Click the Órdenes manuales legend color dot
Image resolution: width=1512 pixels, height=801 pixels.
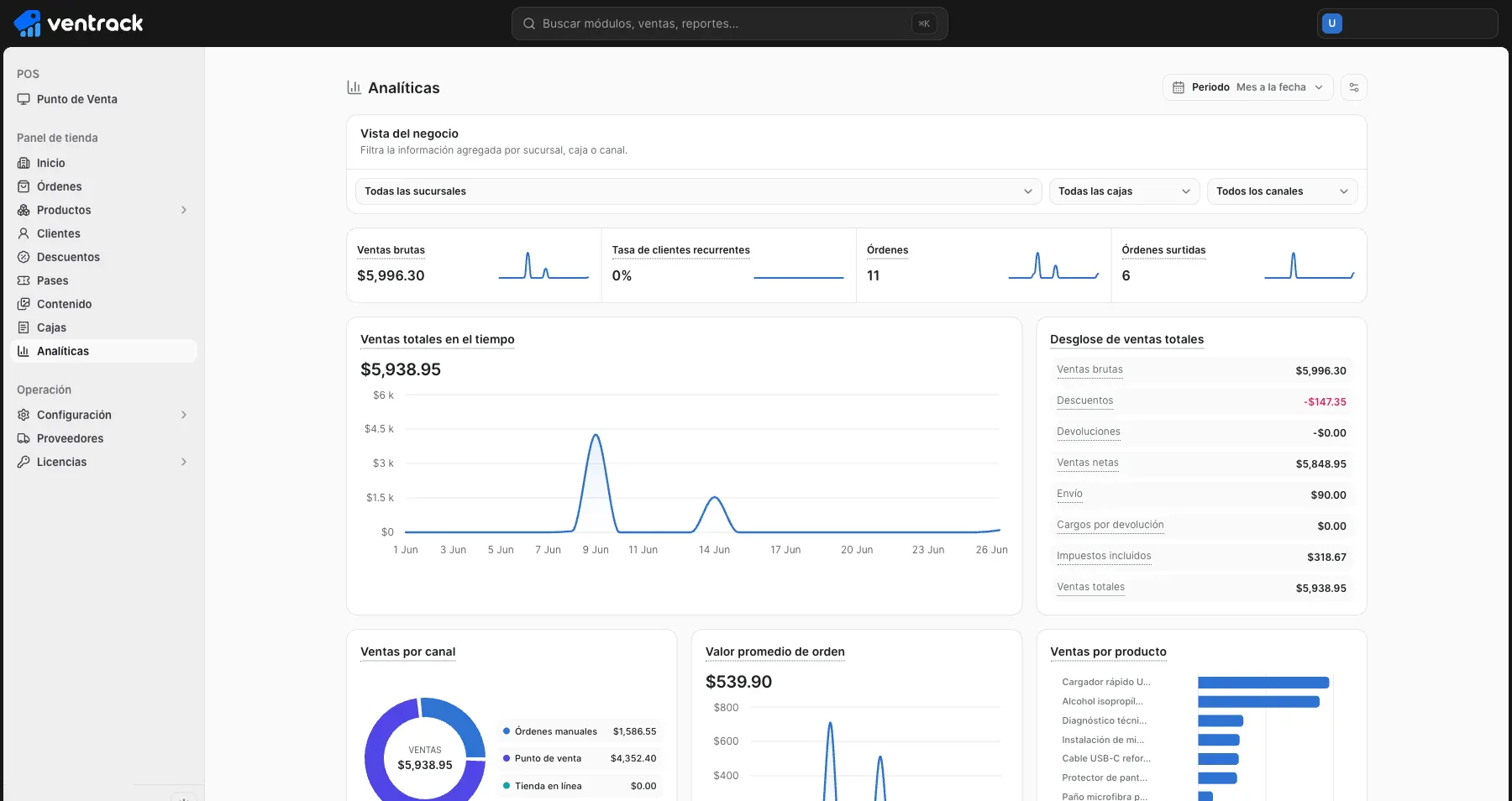(x=507, y=731)
